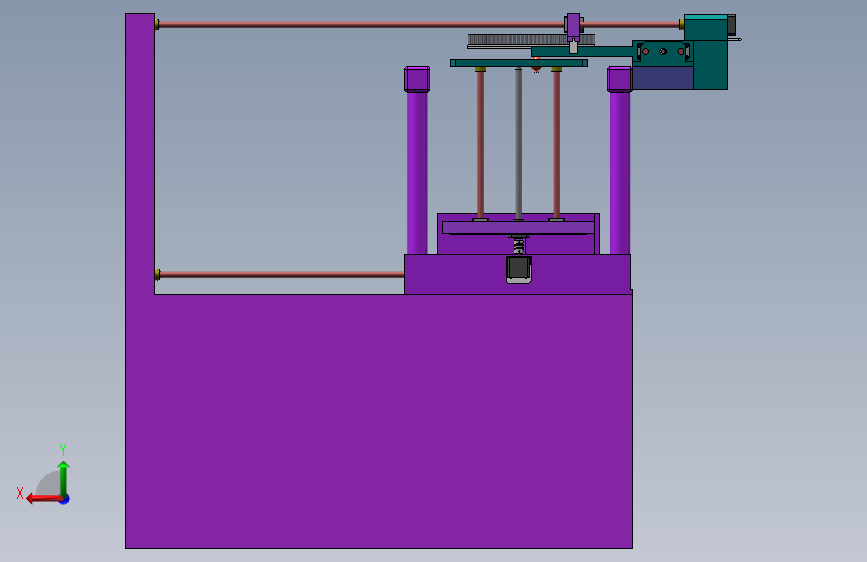The image size is (867, 562).
Task: Select the right red vertical guide rod
Action: 556,144
